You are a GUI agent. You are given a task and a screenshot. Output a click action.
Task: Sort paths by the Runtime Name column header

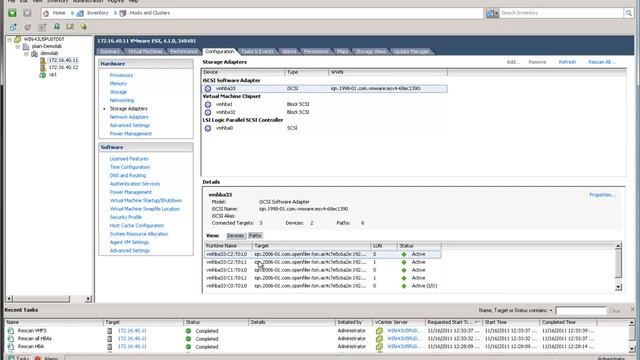coord(228,246)
